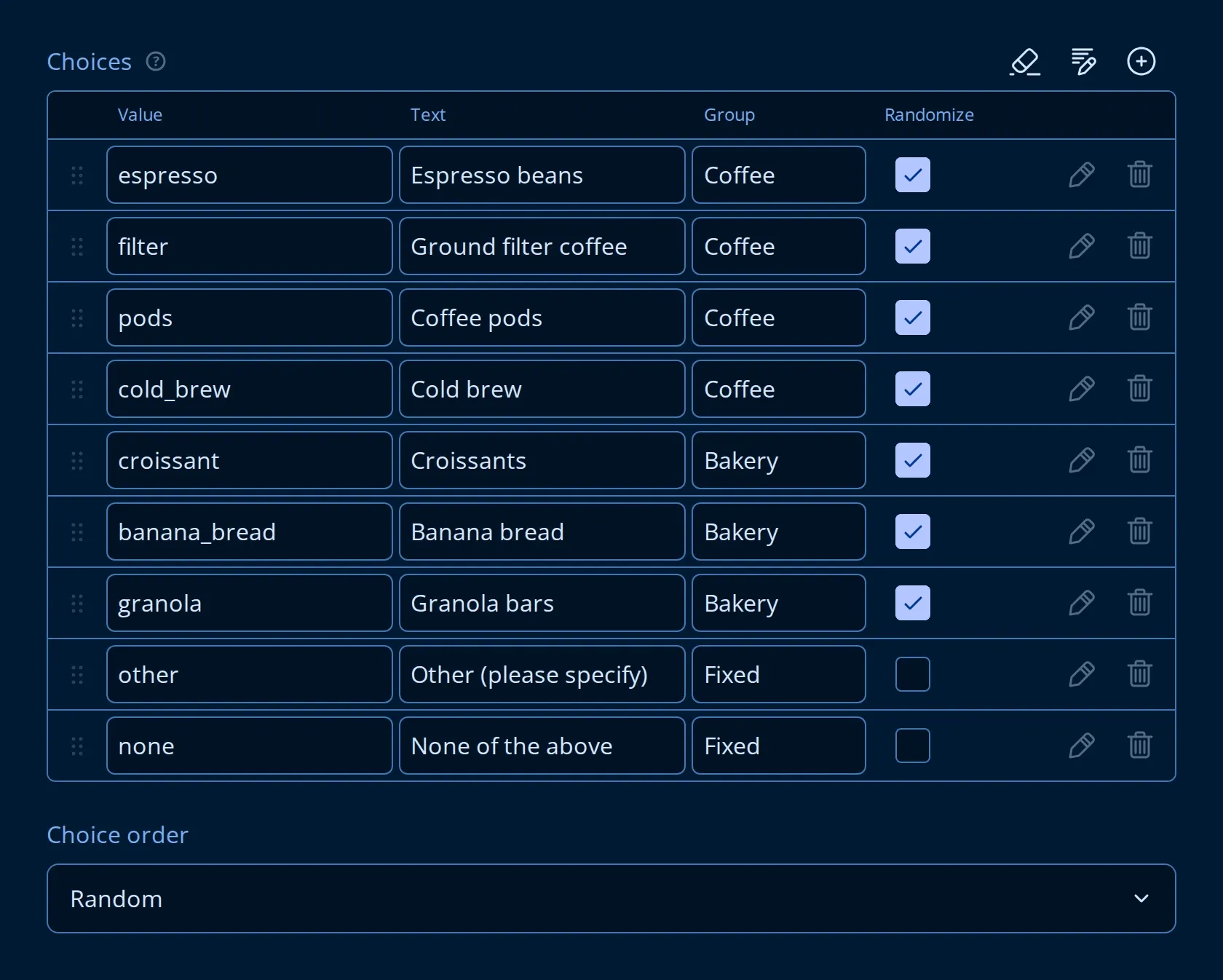Click the Ground filter coffee text field
This screenshot has height=980, width=1223.
542,246
